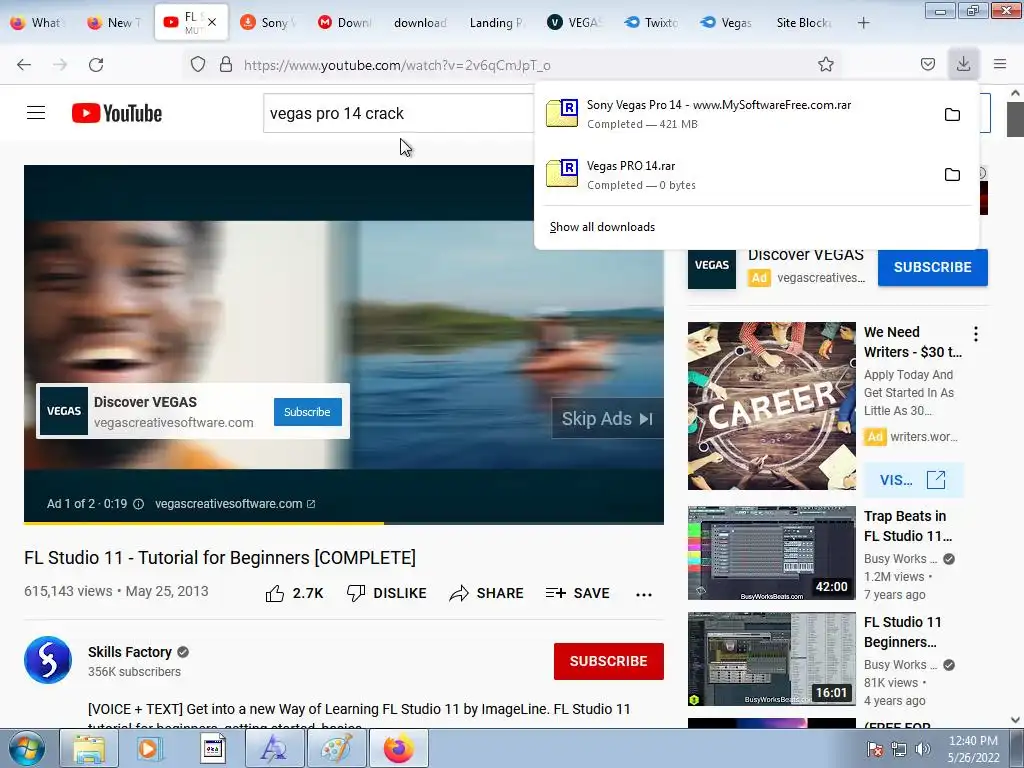Save to Pocket icon in toolbar
The image size is (1024, 768).
pos(927,65)
